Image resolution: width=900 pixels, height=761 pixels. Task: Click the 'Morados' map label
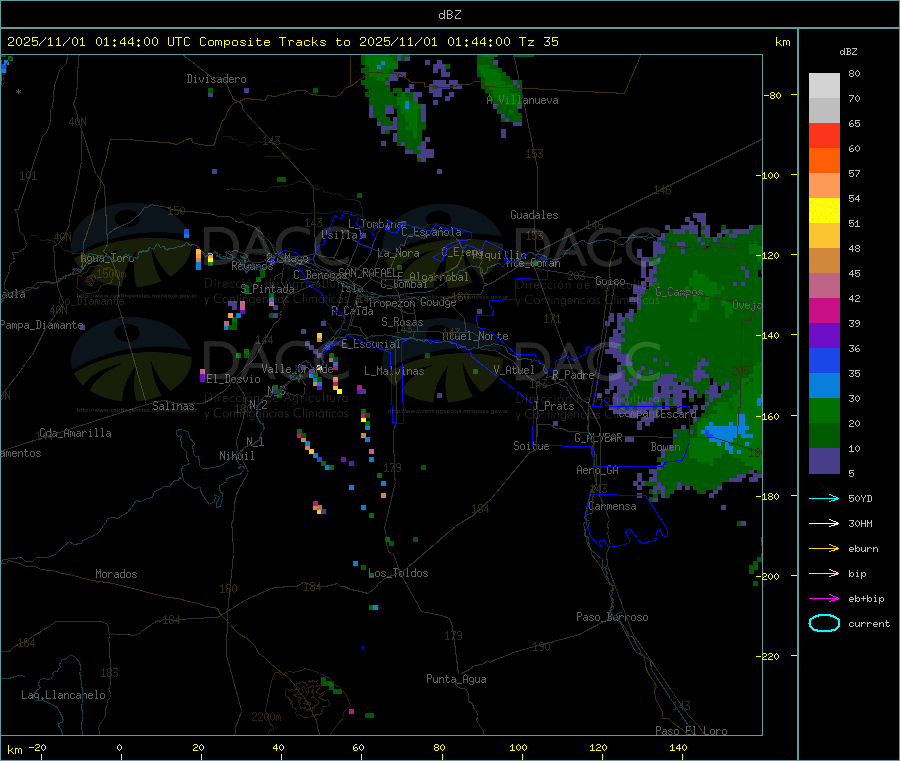pos(116,574)
